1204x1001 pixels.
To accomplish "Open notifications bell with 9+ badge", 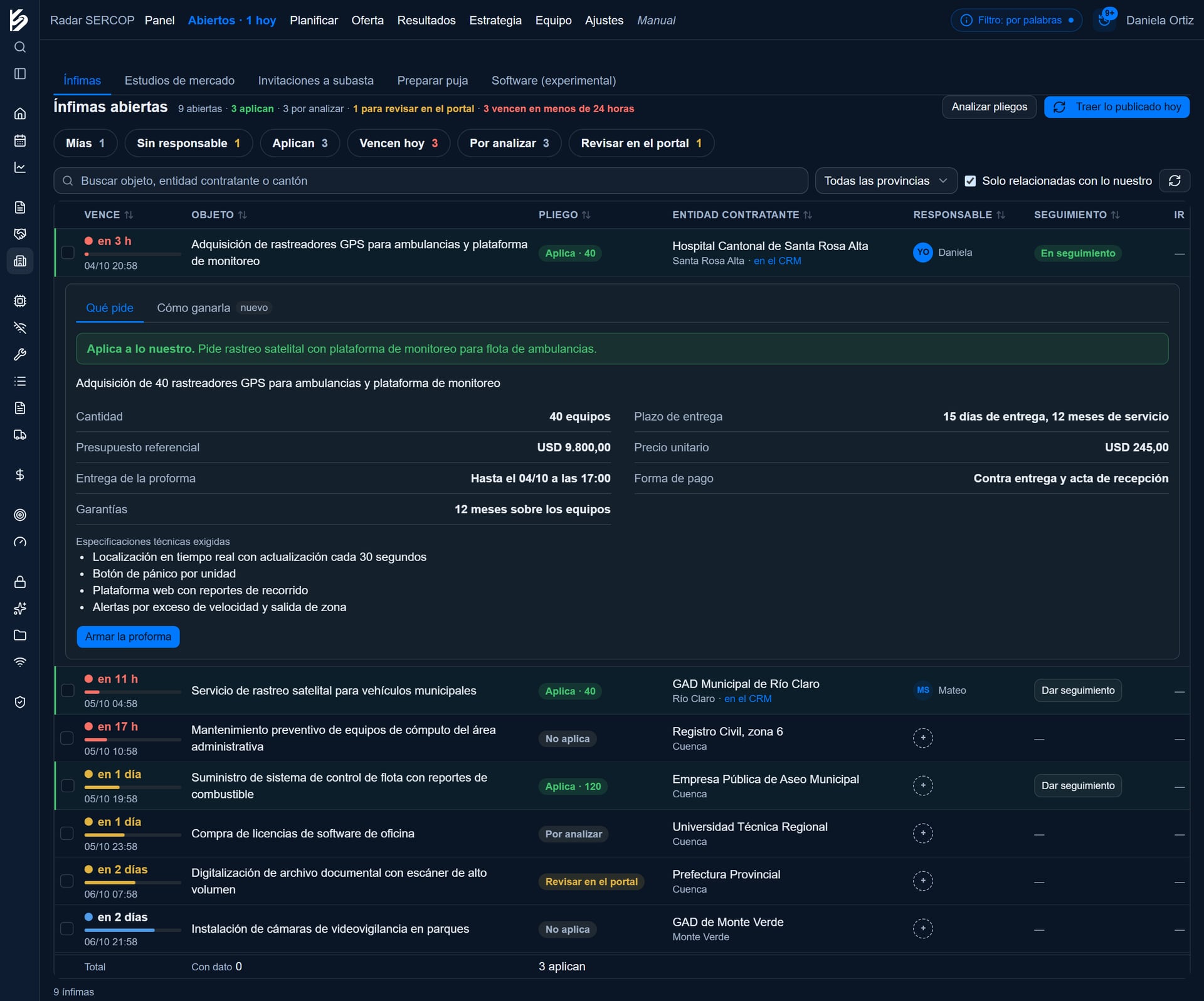I will 1105,19.
